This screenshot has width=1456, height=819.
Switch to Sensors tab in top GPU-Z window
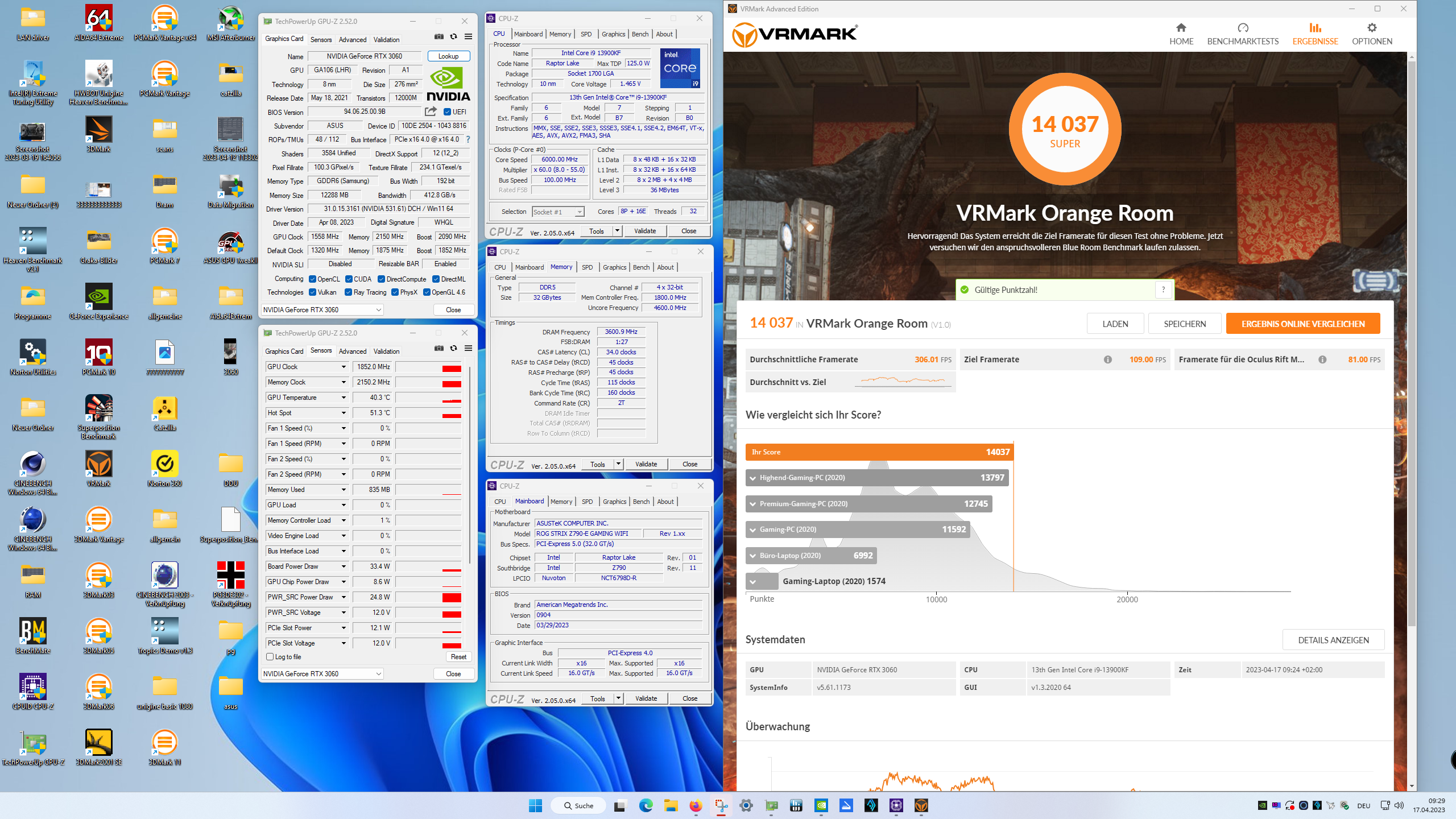[x=321, y=40]
